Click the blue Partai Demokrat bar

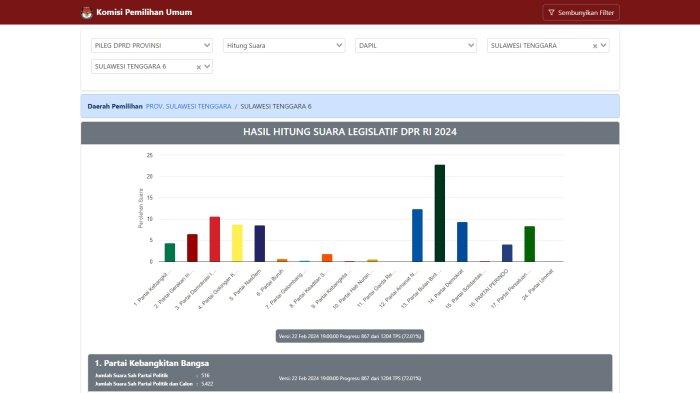462,242
